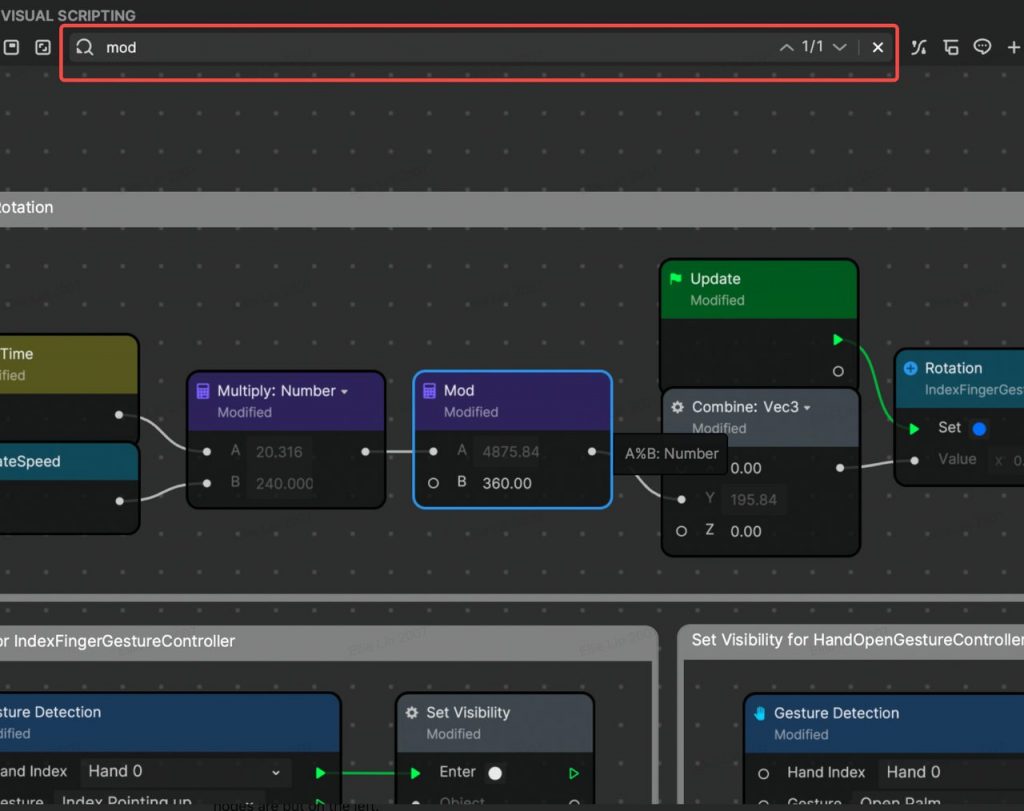The image size is (1024, 811).
Task: Click the Mod node B value 360.00
Action: pos(507,483)
